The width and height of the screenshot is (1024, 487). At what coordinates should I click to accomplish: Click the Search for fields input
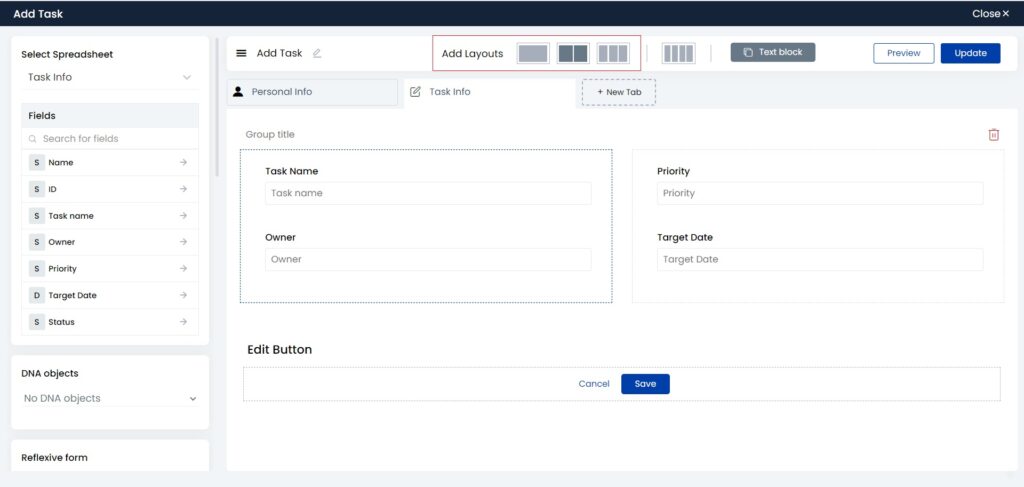point(110,139)
